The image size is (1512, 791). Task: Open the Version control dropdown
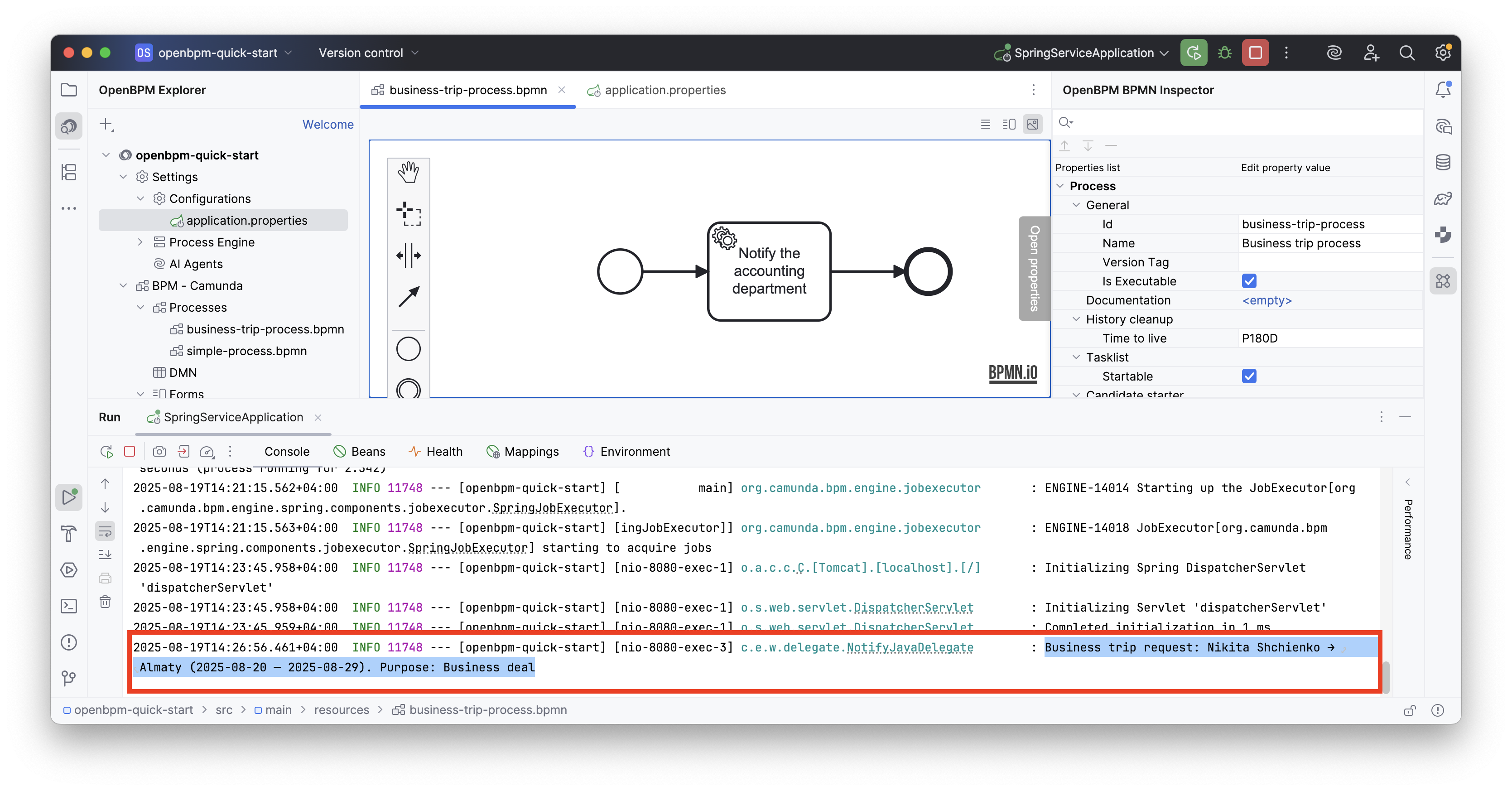click(369, 53)
